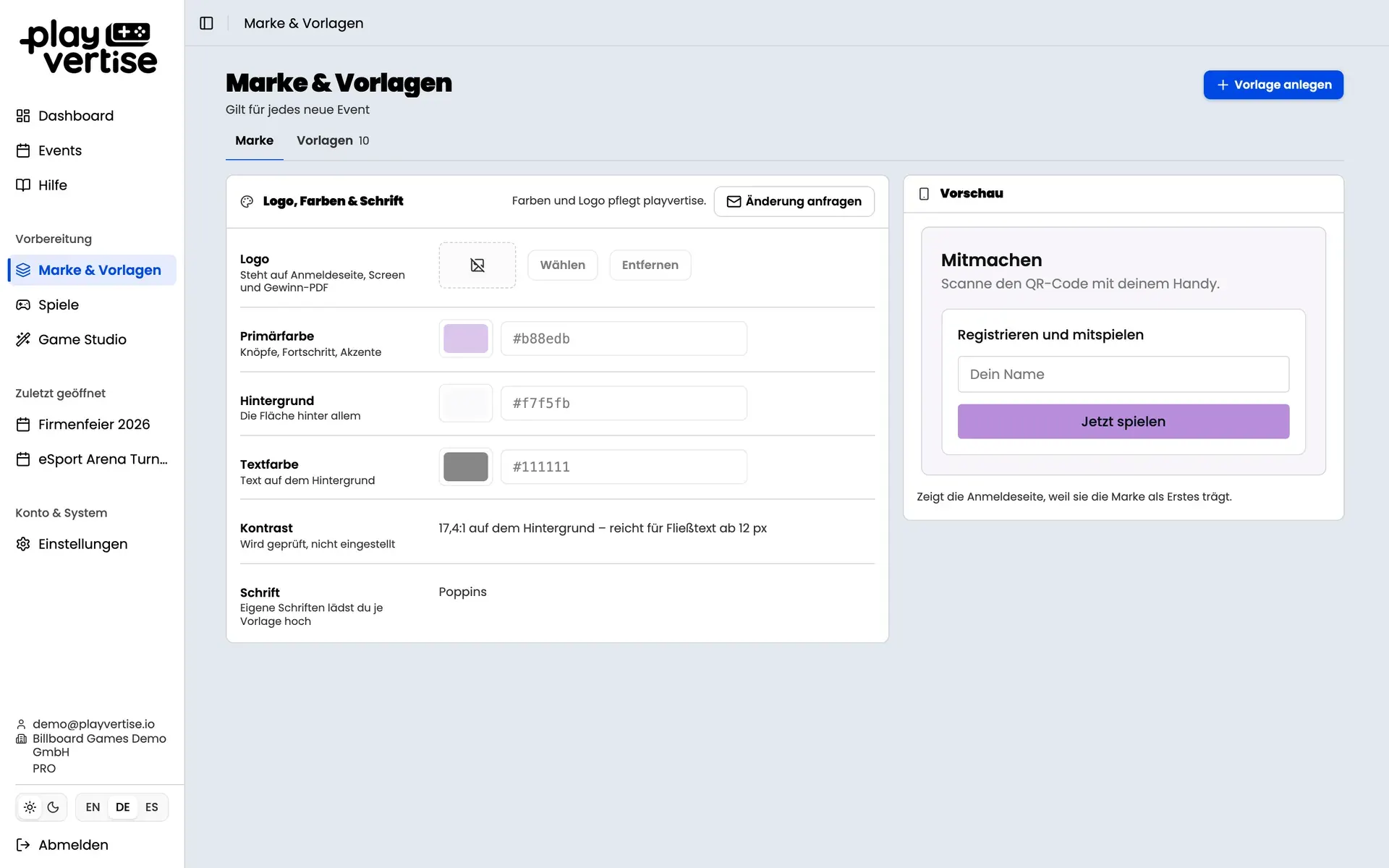This screenshot has height=868, width=1389.
Task: Click Änderung anfragen button
Action: pos(794,201)
